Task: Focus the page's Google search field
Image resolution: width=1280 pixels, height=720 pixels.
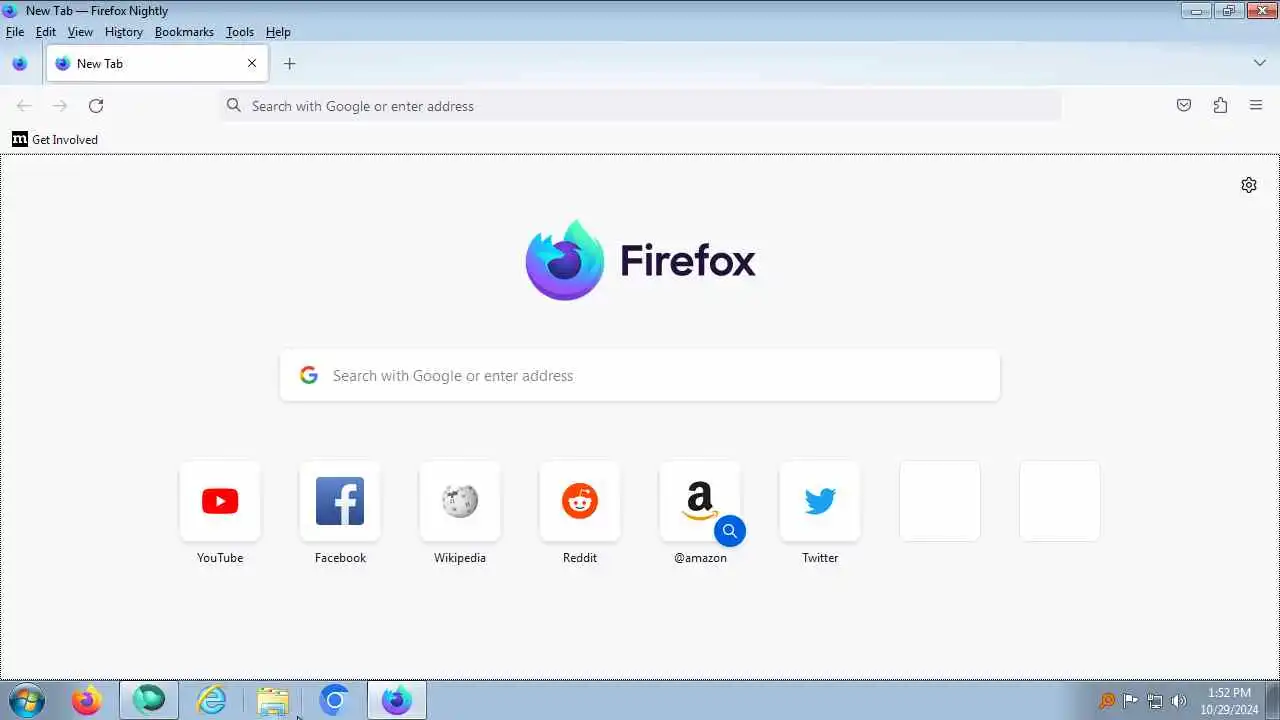Action: pyautogui.click(x=640, y=375)
